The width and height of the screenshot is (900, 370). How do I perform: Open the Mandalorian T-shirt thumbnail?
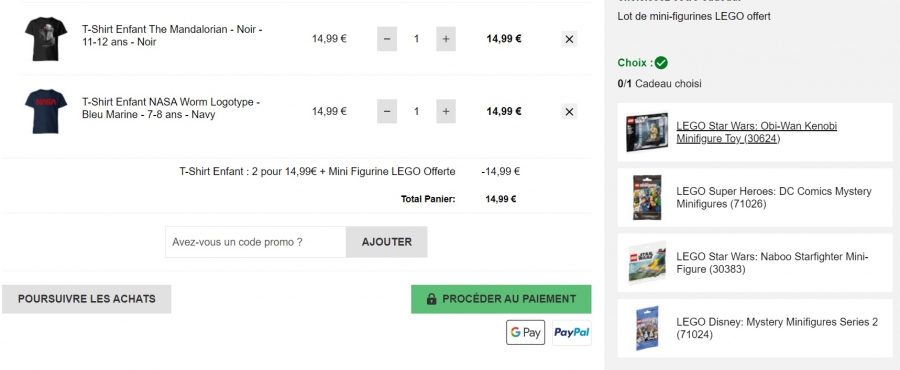[46, 39]
